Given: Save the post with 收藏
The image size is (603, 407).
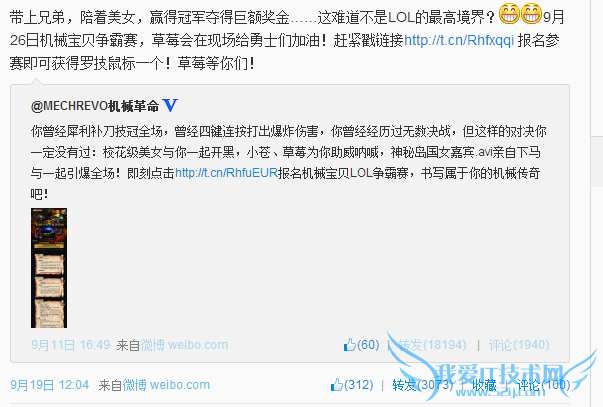Looking at the screenshot, I should (484, 385).
